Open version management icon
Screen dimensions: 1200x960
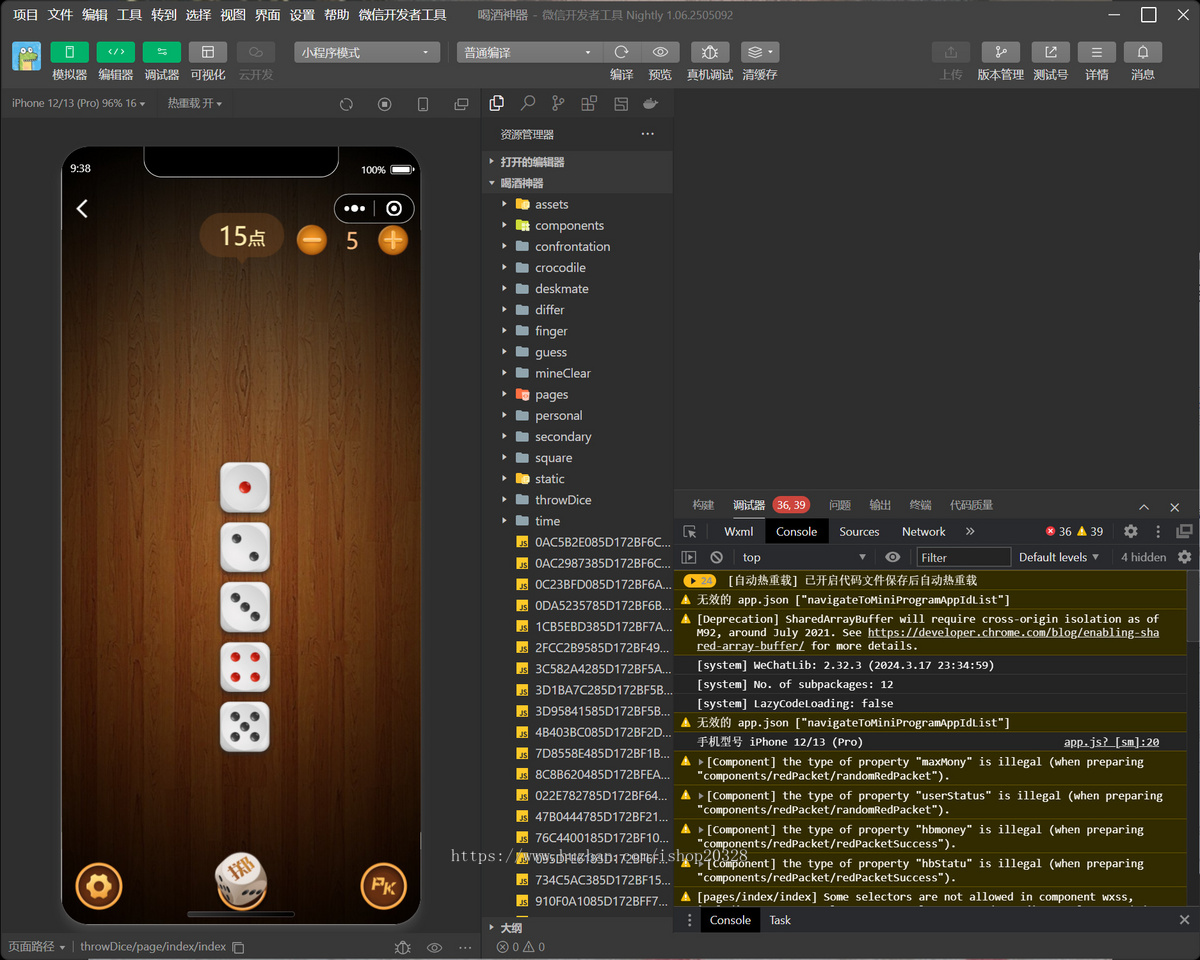point(1000,52)
